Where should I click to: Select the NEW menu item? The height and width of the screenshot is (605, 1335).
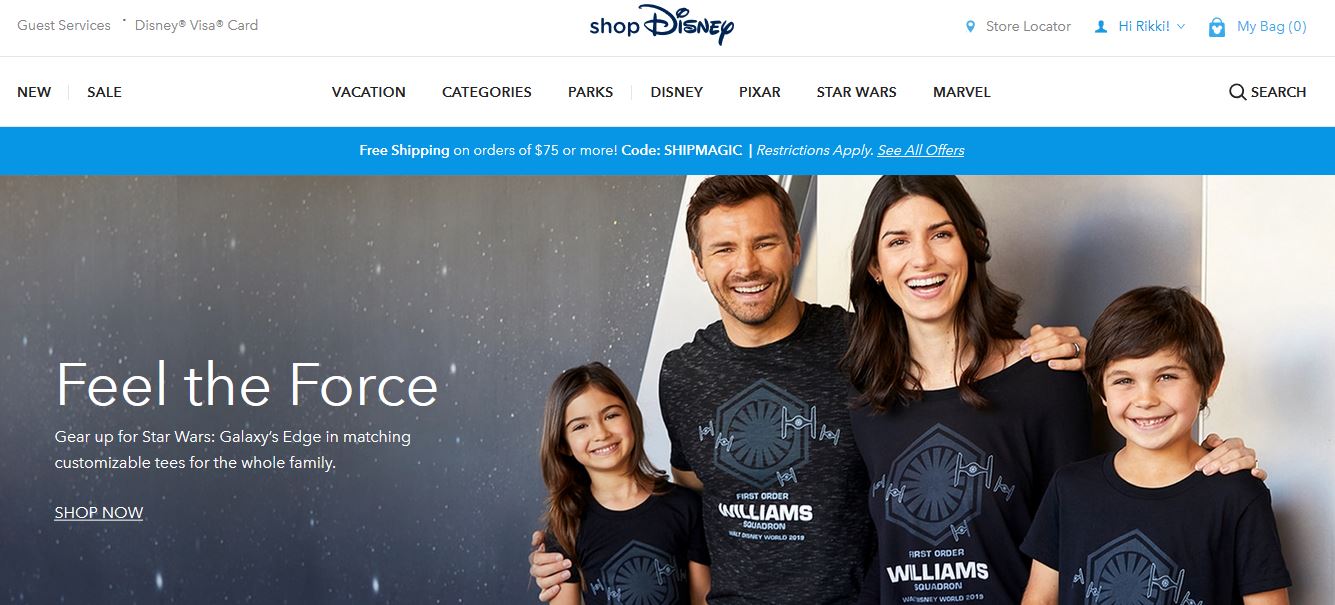(x=34, y=92)
